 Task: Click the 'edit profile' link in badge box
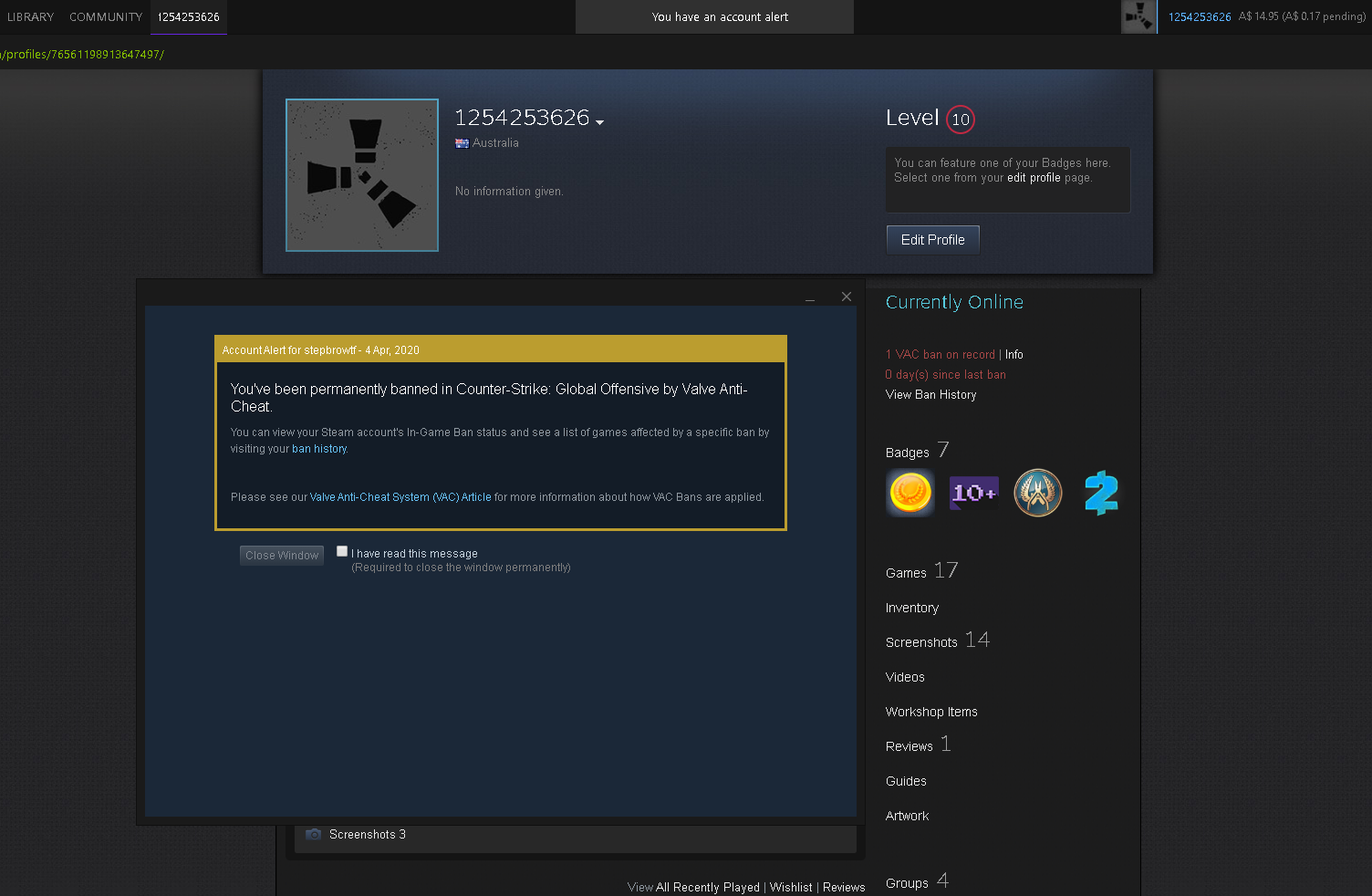(1034, 178)
